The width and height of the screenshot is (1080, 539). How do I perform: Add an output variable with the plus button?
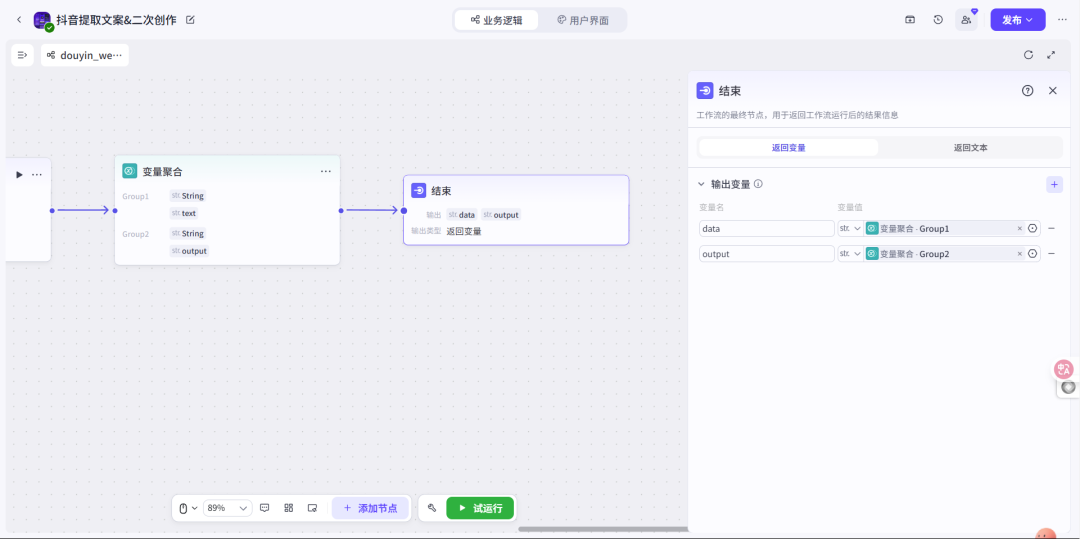[1055, 184]
